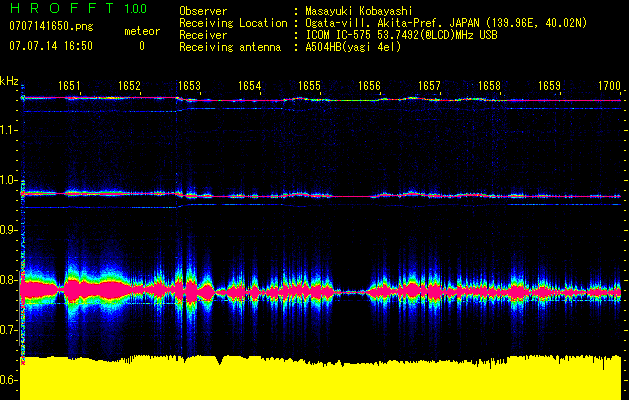Click the yellow signal level graph at bottom
629x400 pixels.
(321, 378)
